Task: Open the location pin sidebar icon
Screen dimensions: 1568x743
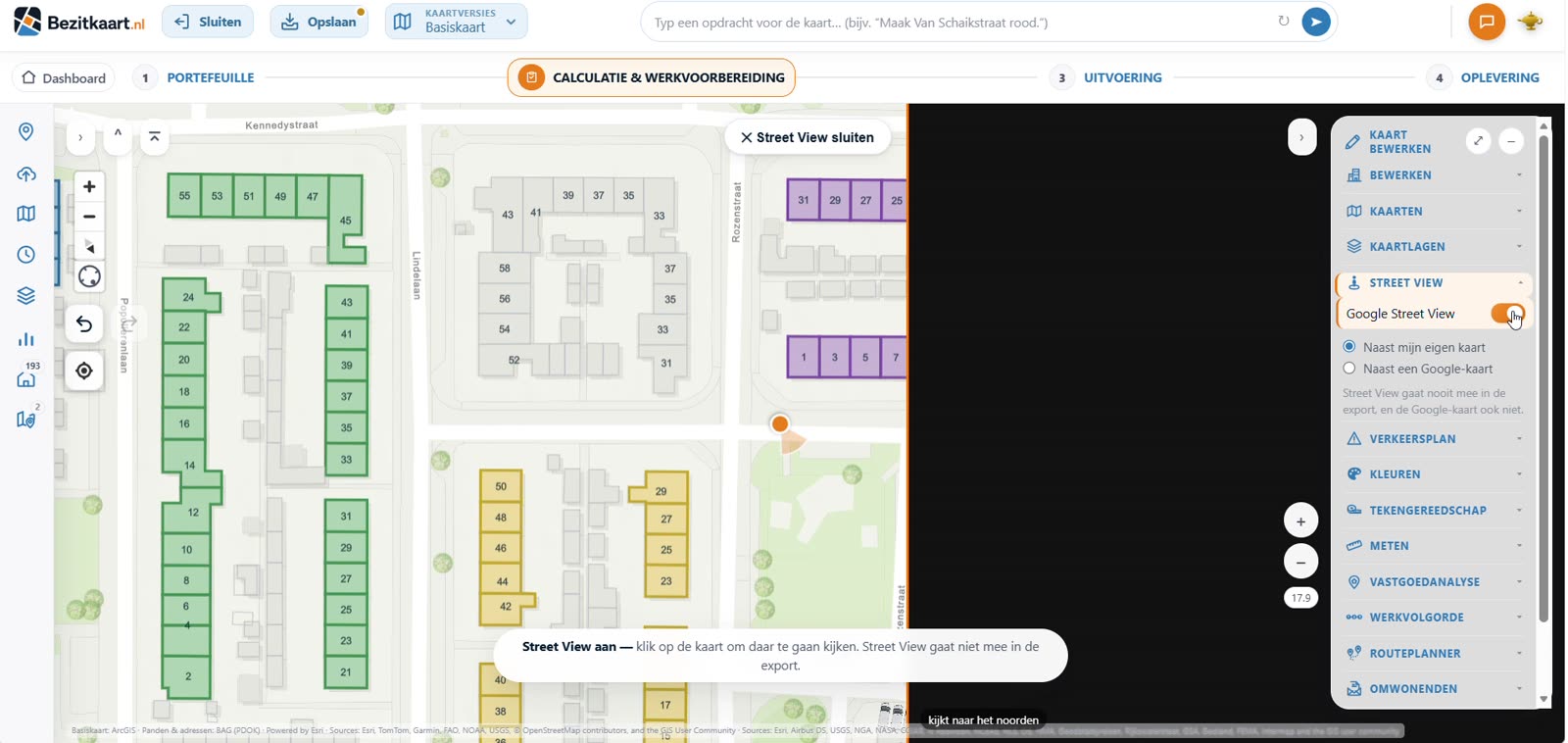Action: pyautogui.click(x=26, y=131)
